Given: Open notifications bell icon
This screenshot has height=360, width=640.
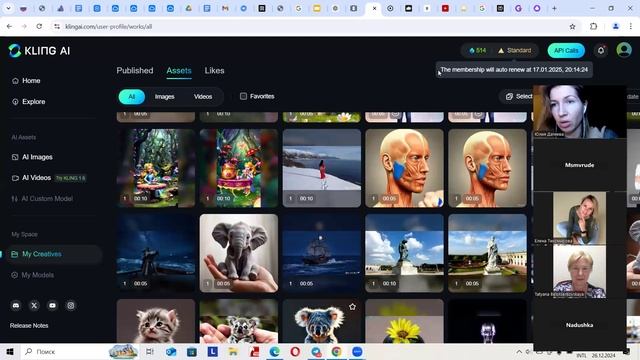Looking at the screenshot, I should (x=601, y=50).
